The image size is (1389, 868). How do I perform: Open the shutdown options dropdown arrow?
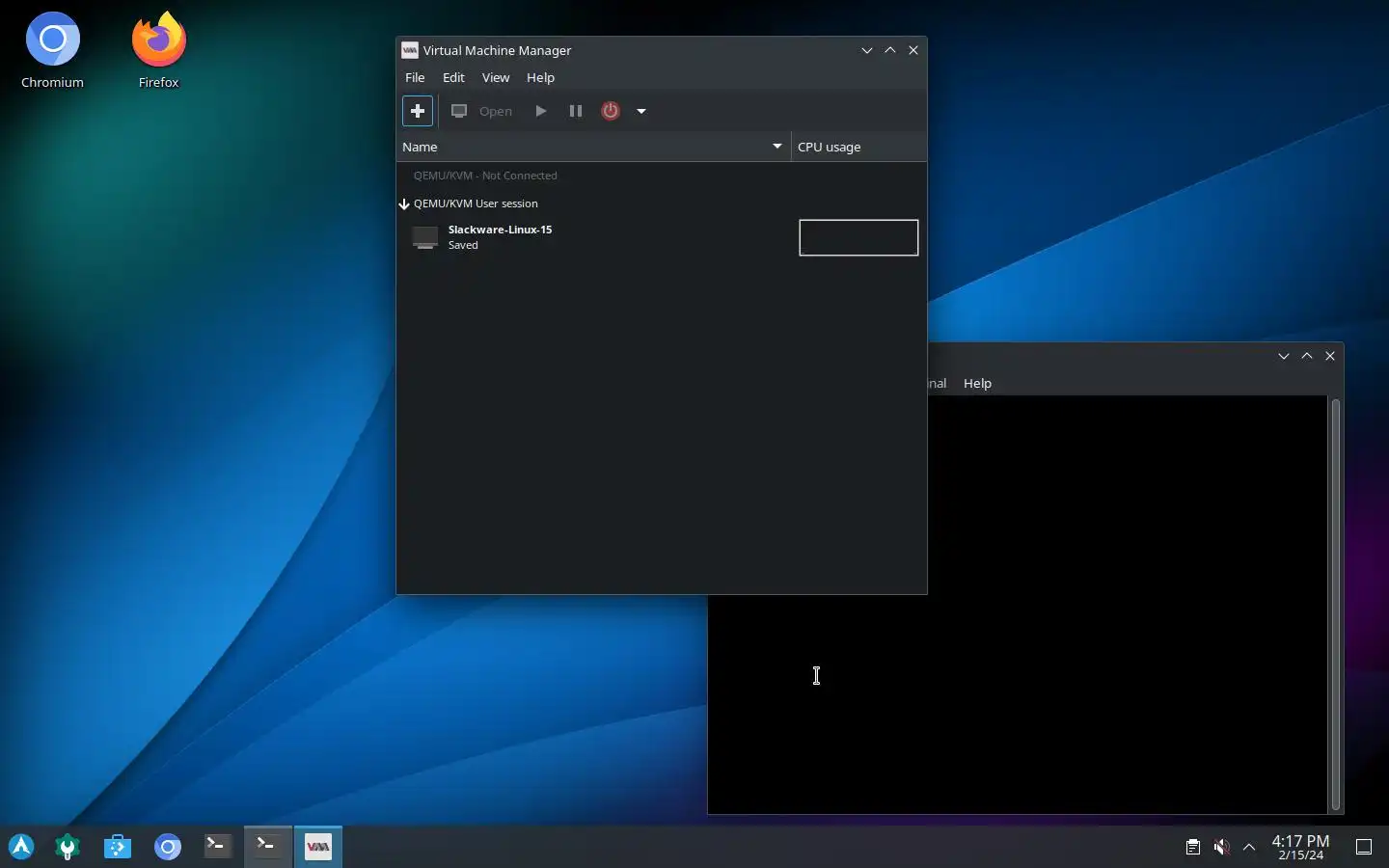coord(641,111)
